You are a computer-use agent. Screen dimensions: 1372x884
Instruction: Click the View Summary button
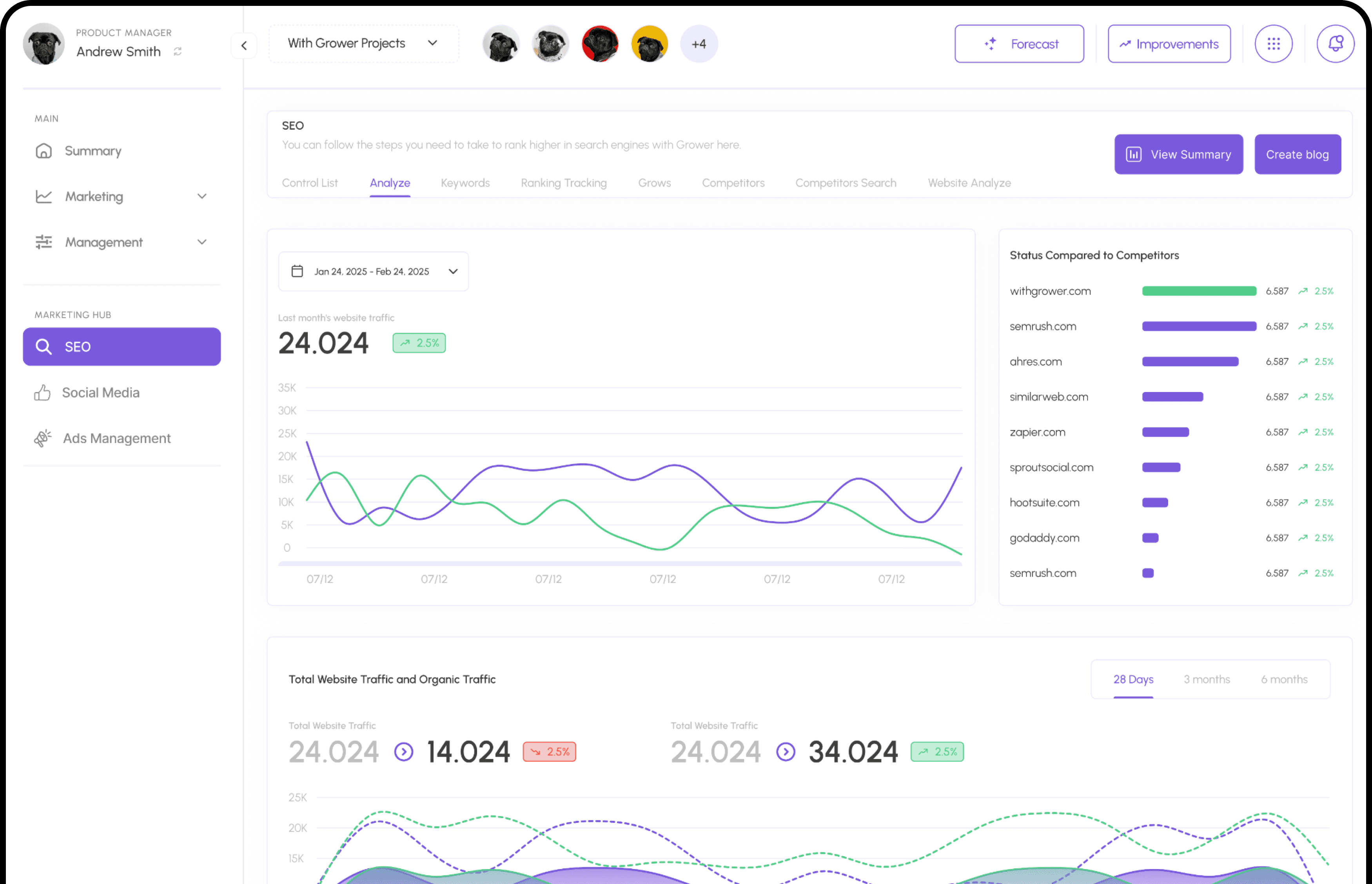(x=1178, y=154)
